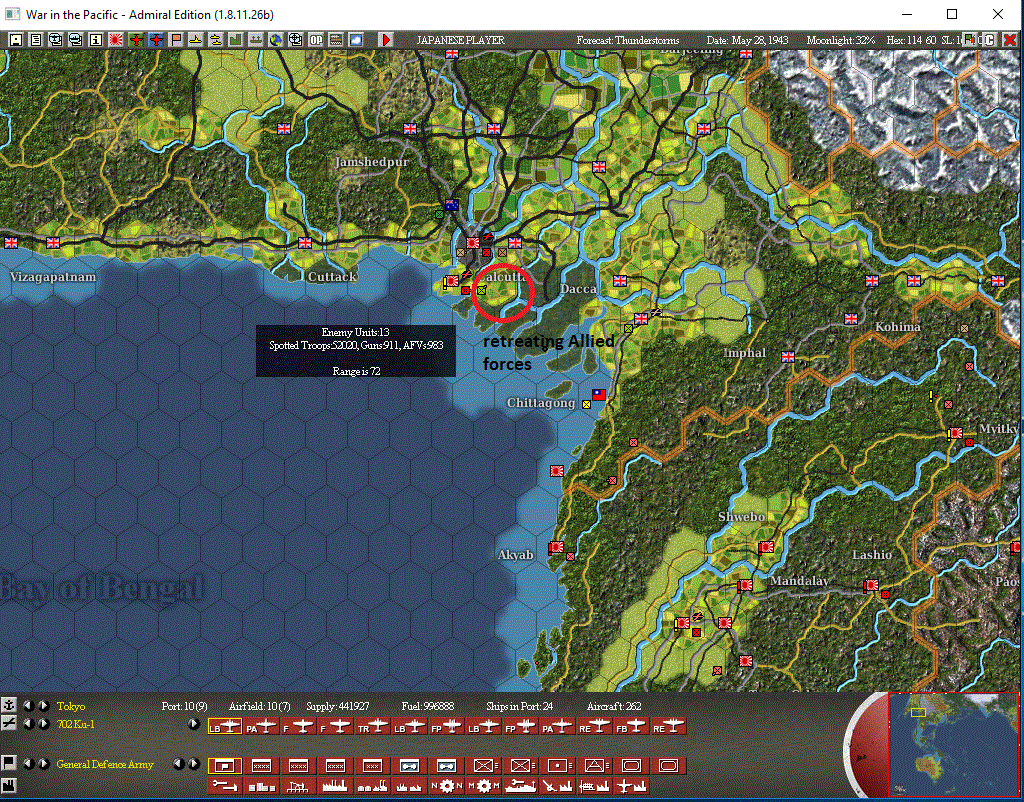Go to previous unit before General Defence Army

(x=28, y=764)
